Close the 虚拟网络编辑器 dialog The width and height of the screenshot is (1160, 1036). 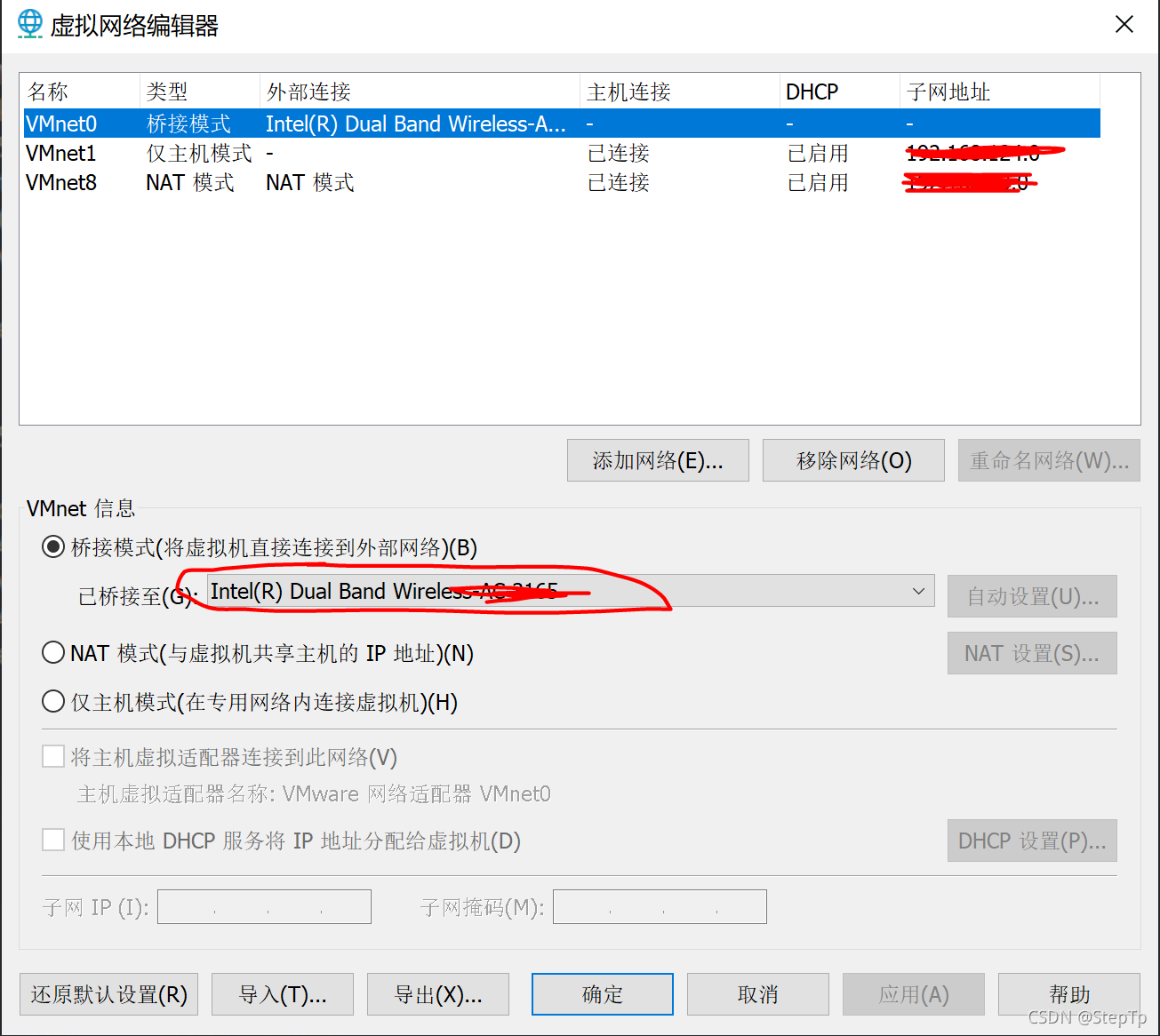(1124, 25)
